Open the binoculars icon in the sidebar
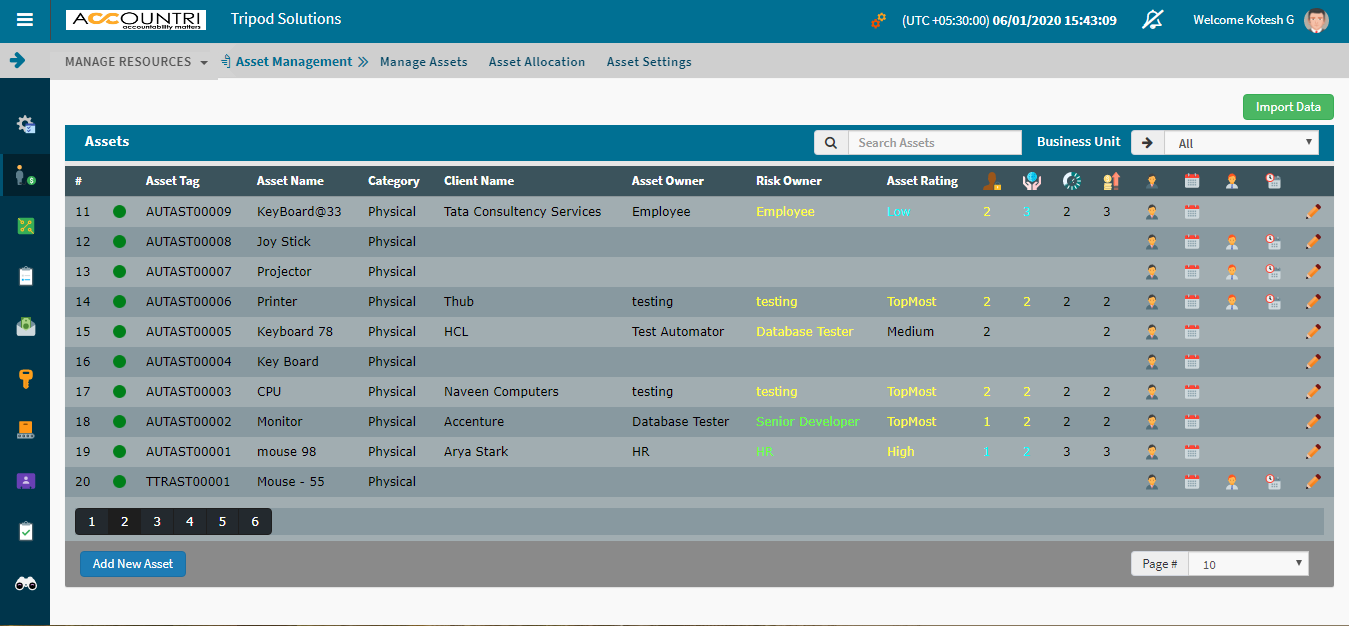The width and height of the screenshot is (1349, 626). tap(26, 583)
